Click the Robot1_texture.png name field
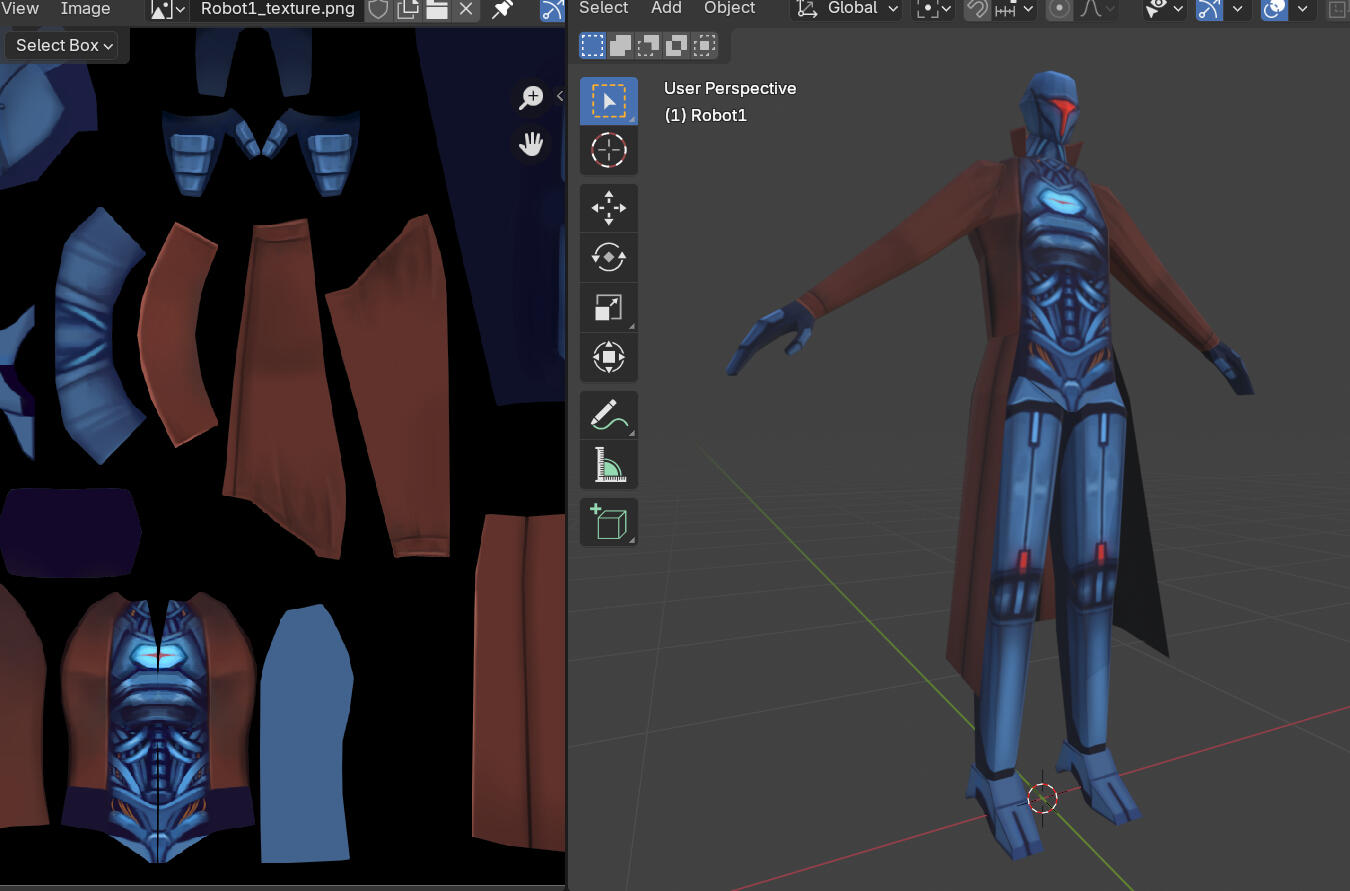1350x891 pixels. point(277,10)
